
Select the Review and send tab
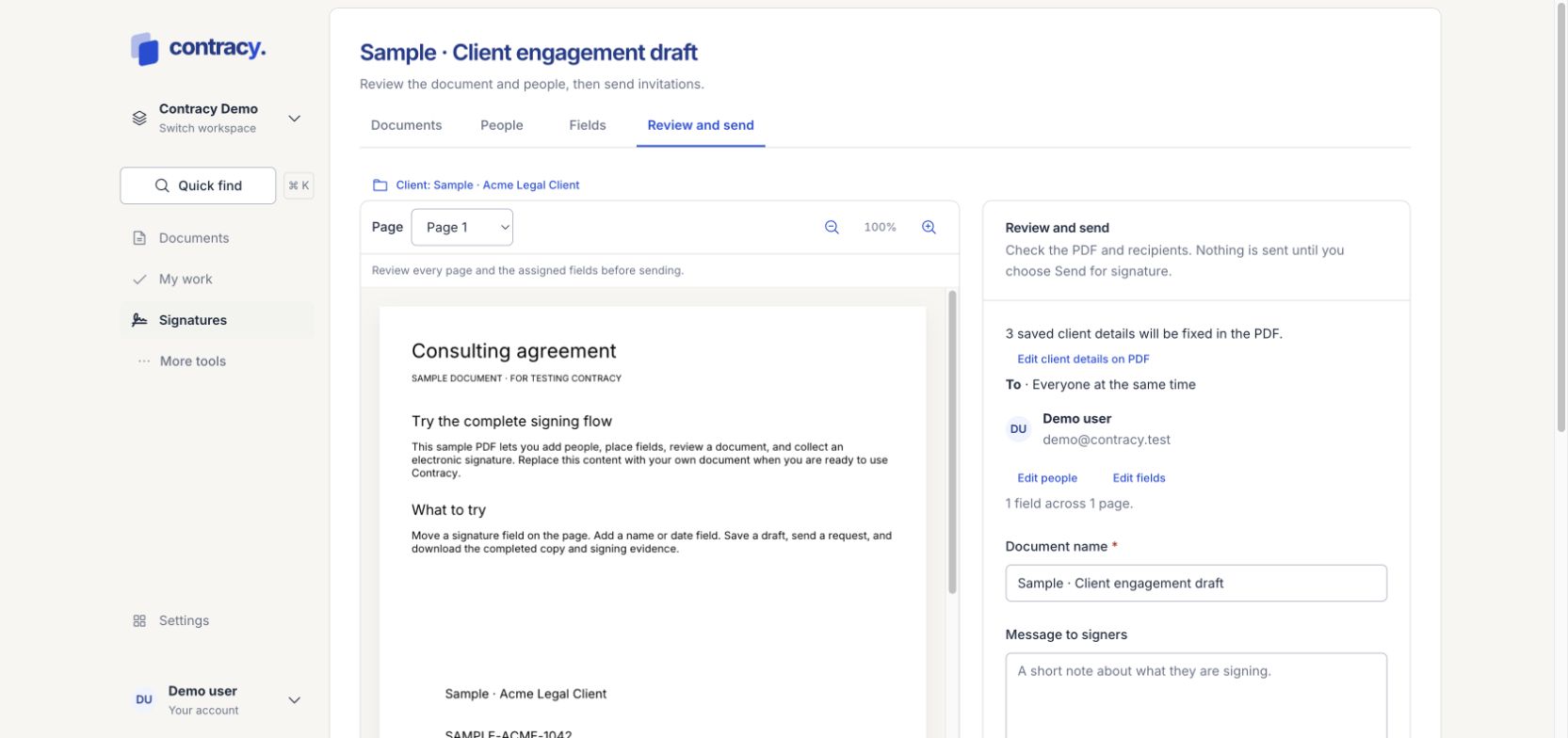pos(701,125)
